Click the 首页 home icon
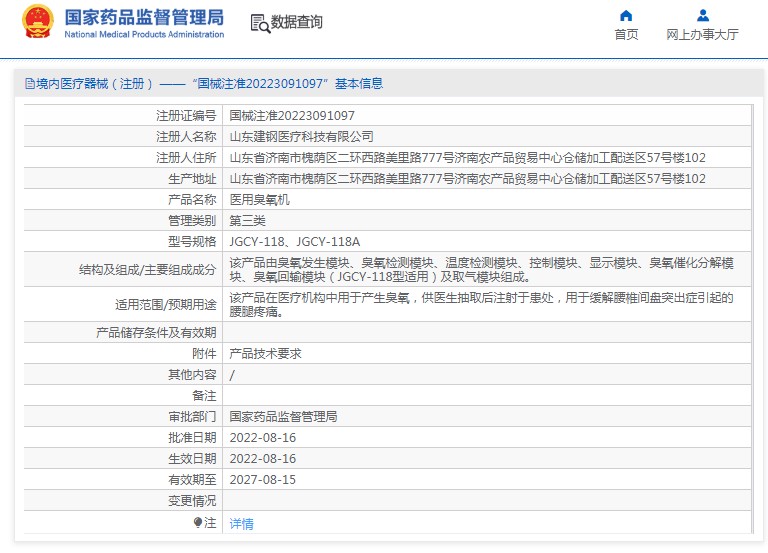The image size is (768, 553). pyautogui.click(x=626, y=16)
